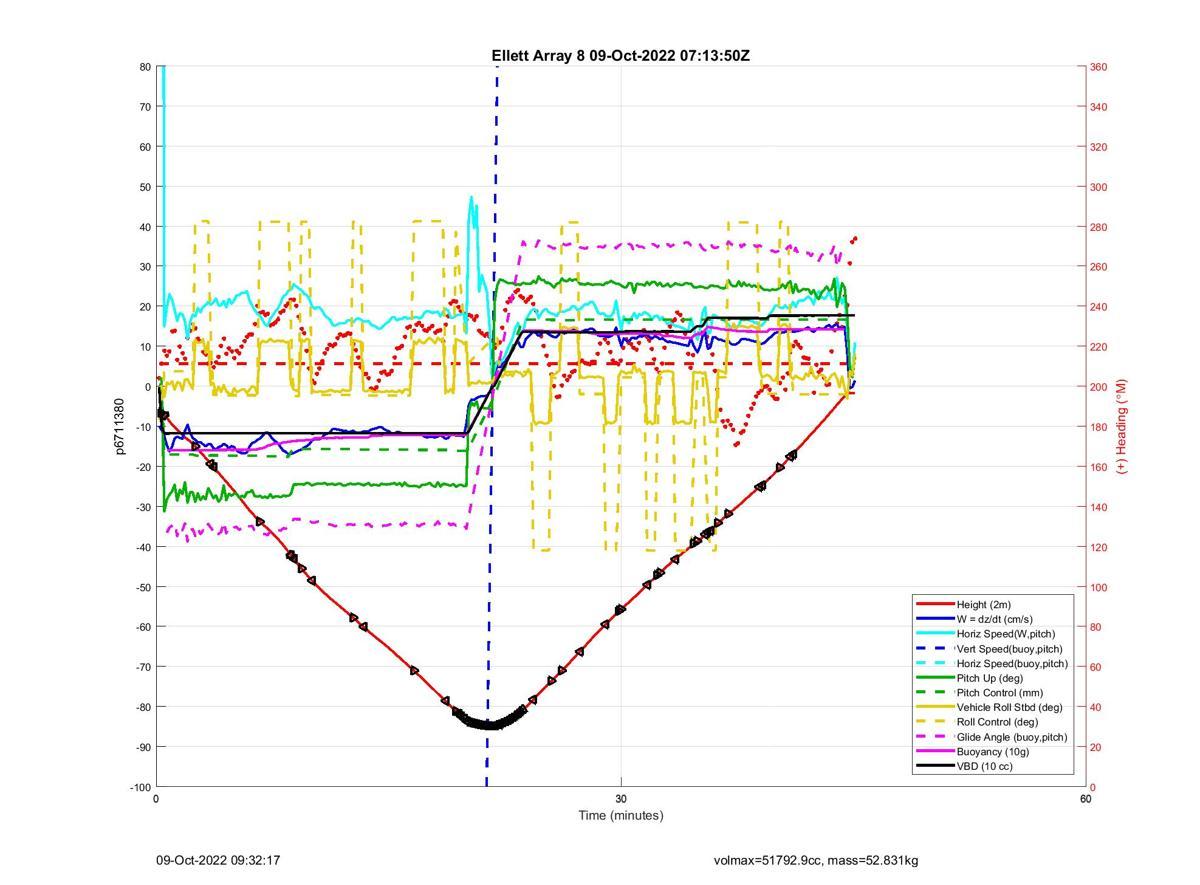Viewport: 1200px width, 885px height.
Task: Click the "Pitch Control (mm)" legend entry
Action: coord(1000,693)
